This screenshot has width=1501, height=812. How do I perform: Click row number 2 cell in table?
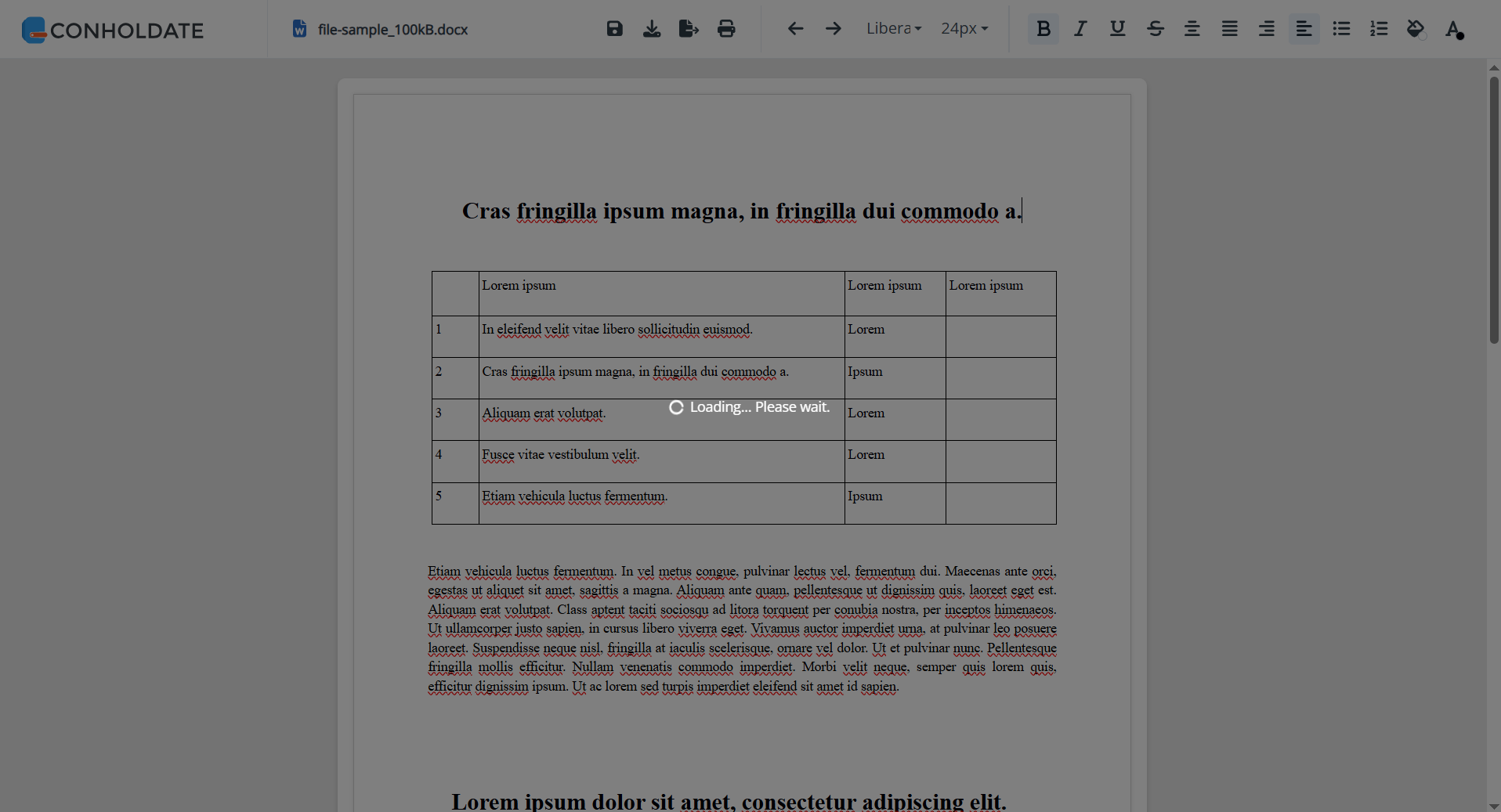(x=455, y=378)
